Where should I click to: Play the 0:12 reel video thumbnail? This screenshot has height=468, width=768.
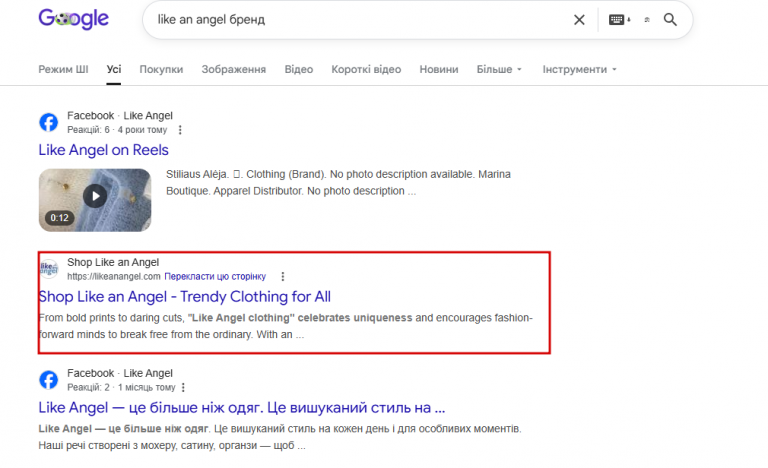click(x=95, y=200)
